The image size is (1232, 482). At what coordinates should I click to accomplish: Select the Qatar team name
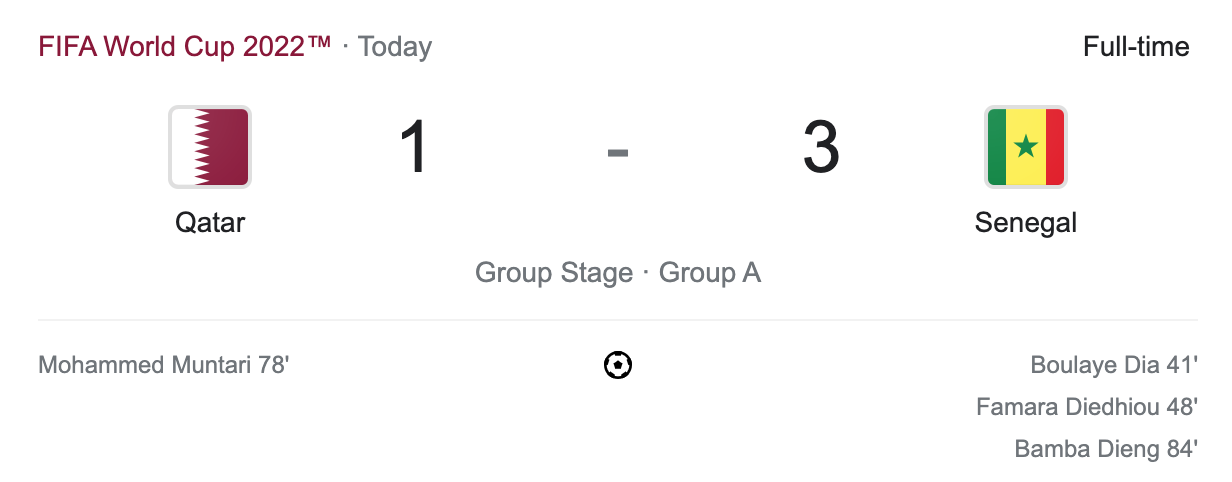(x=210, y=221)
